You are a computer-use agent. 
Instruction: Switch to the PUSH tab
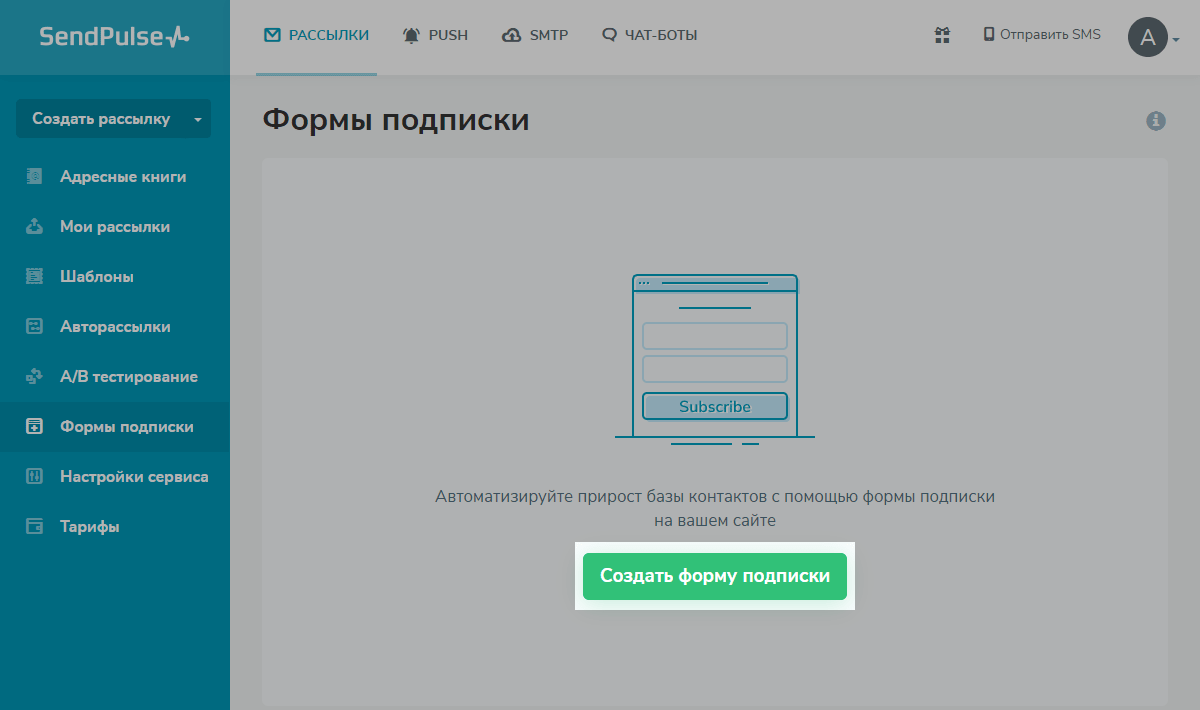coord(435,36)
